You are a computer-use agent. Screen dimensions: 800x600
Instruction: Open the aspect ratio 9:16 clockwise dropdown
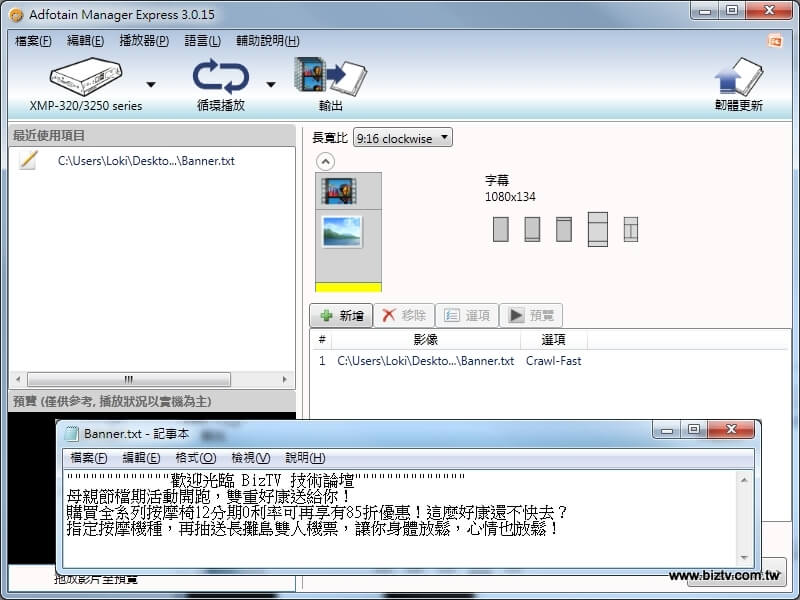(x=403, y=138)
